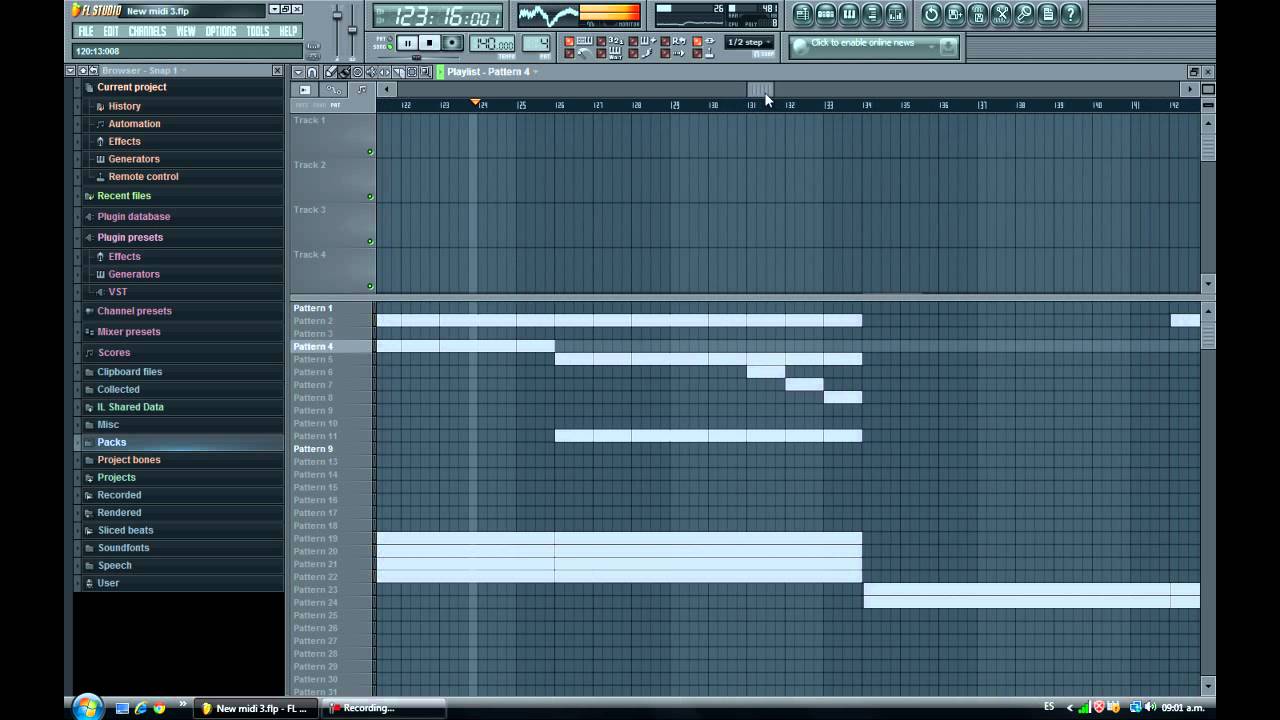Select the playlist slice tool

click(x=398, y=72)
